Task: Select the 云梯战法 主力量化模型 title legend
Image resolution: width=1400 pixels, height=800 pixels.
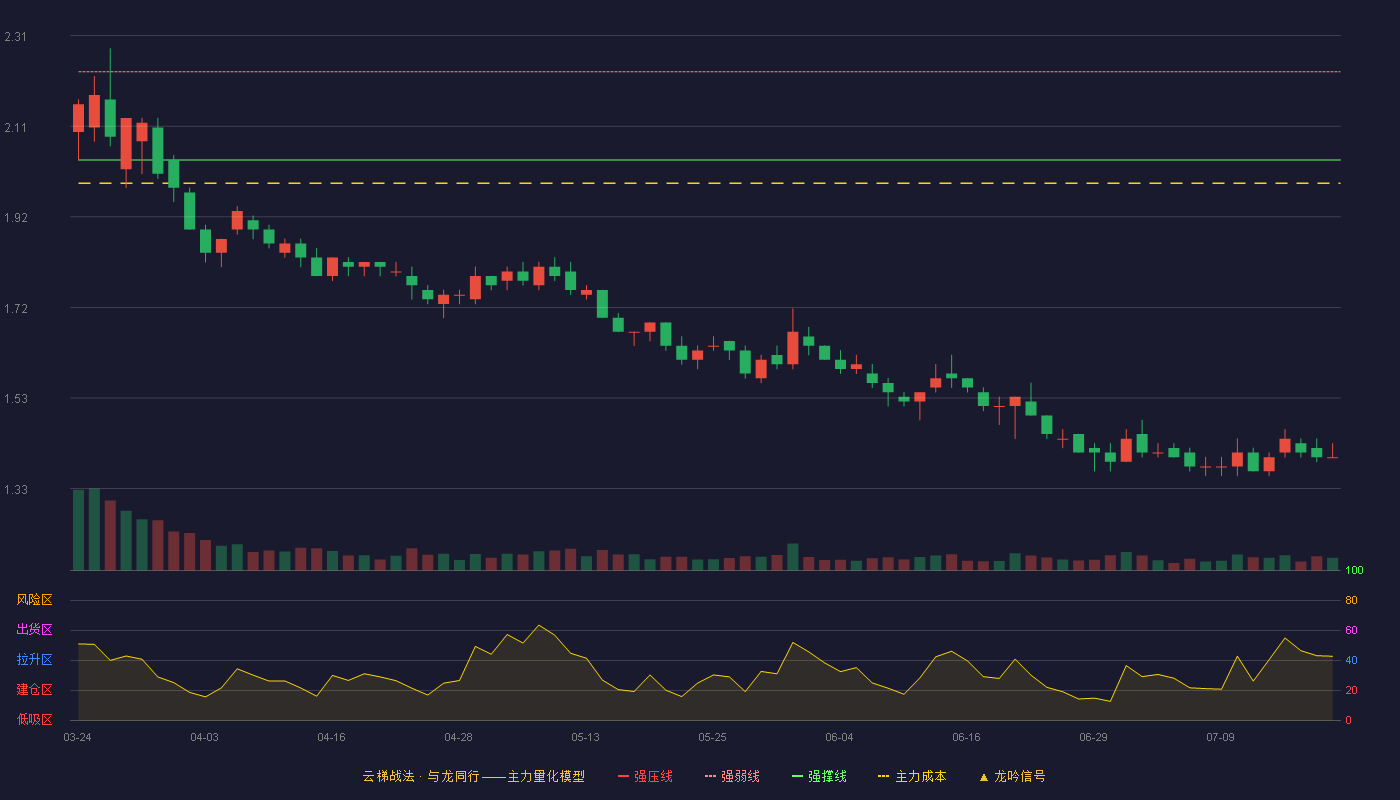Action: [x=473, y=776]
